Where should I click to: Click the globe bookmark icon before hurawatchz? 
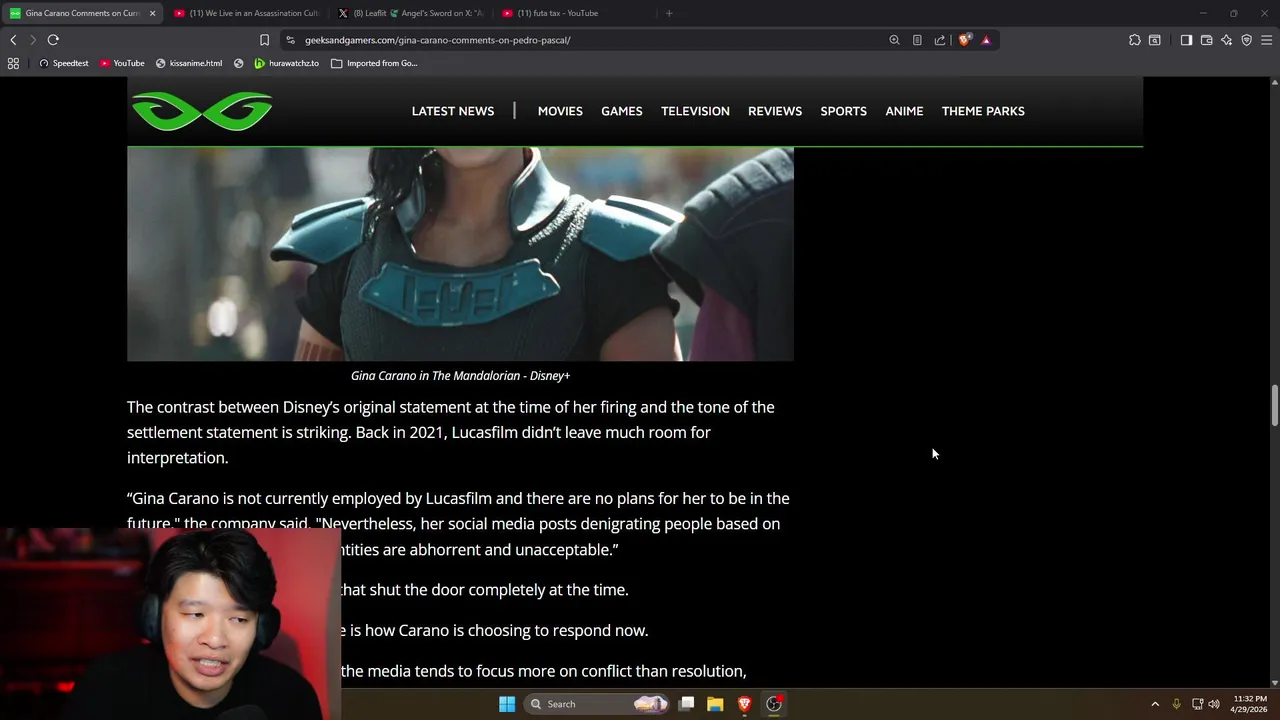[x=239, y=63]
